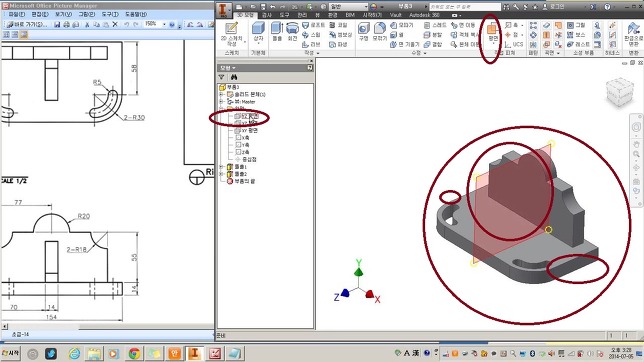Click the Work Plane (평면) tool

[x=492, y=32]
